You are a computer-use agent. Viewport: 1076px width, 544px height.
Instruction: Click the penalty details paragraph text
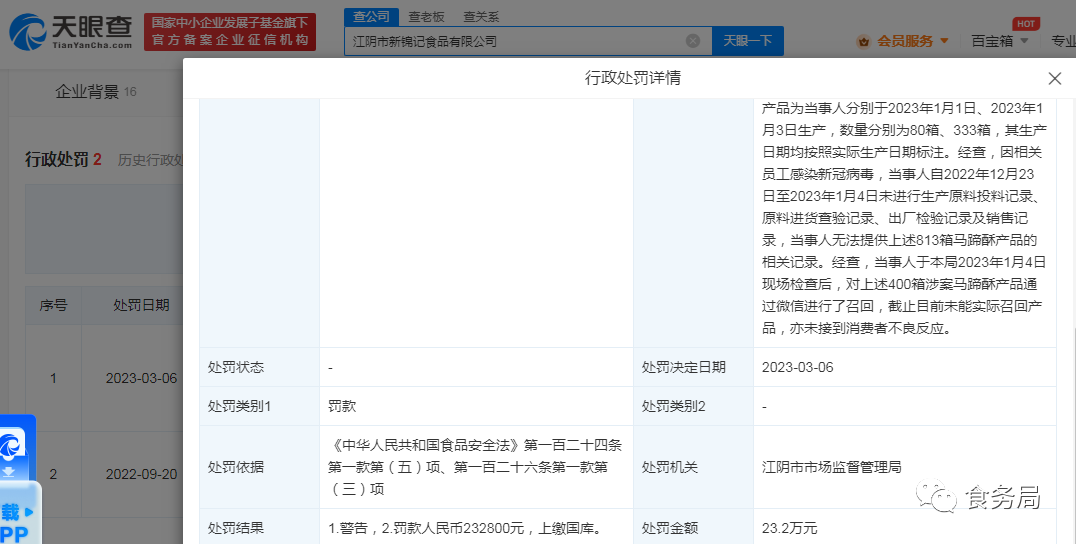pos(904,218)
